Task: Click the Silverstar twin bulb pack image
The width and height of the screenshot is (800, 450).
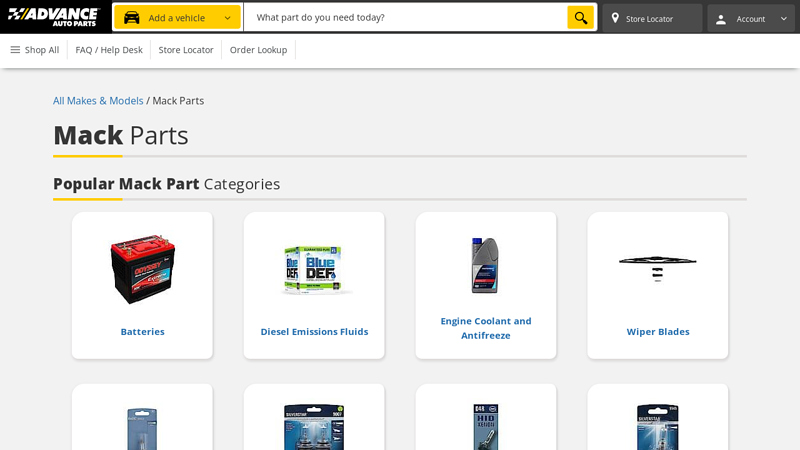Action: [x=314, y=428]
